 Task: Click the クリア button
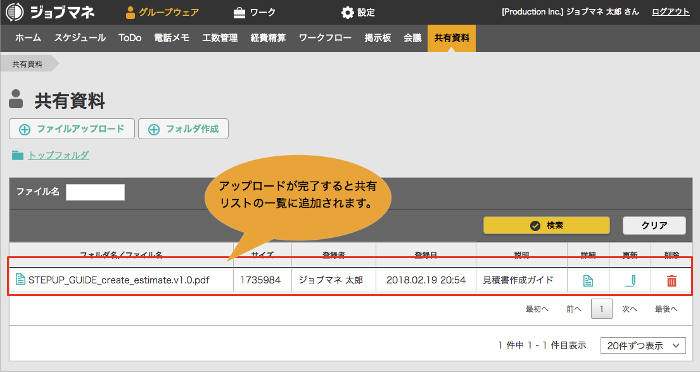click(x=654, y=226)
